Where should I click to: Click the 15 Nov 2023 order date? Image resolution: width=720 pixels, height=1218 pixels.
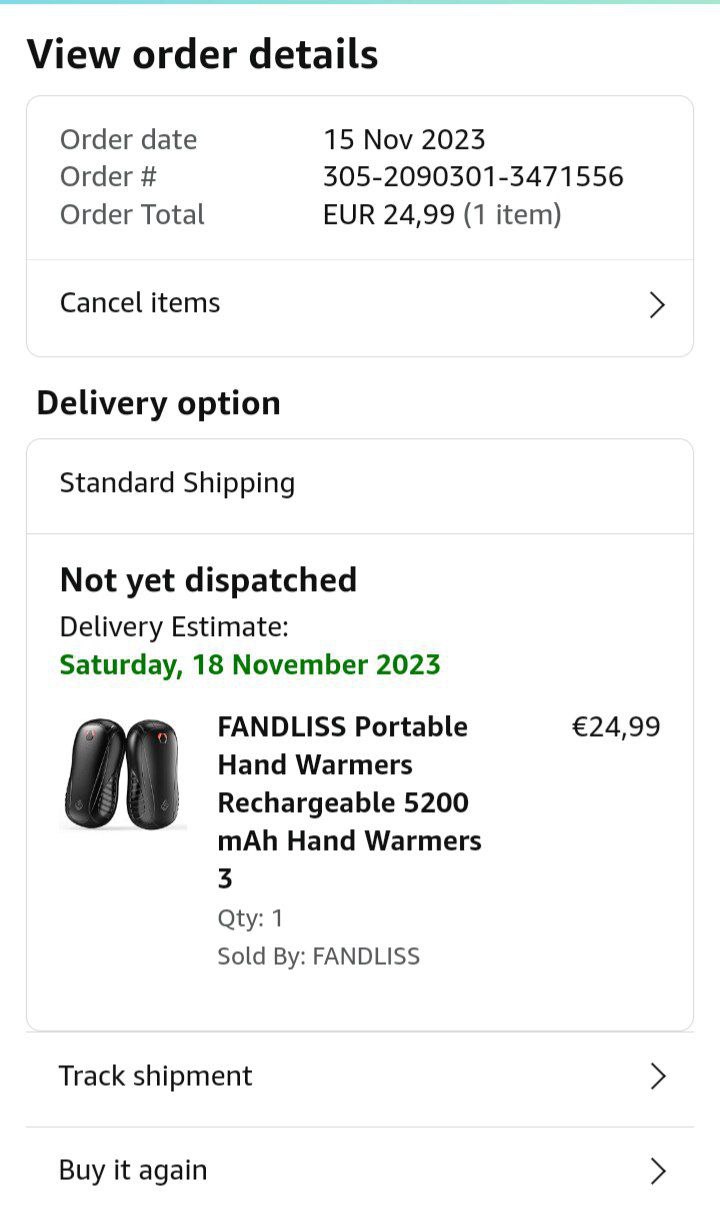coord(404,139)
